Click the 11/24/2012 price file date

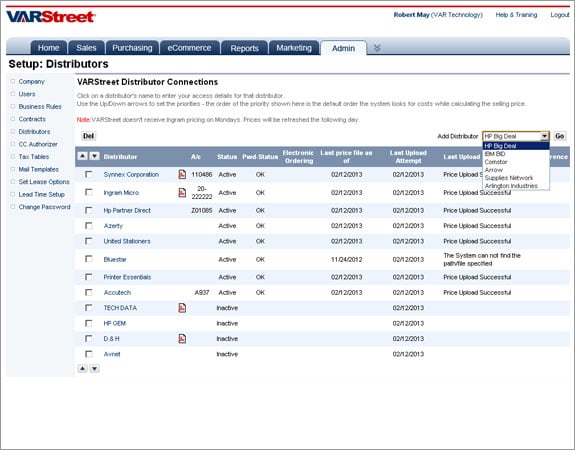347,259
